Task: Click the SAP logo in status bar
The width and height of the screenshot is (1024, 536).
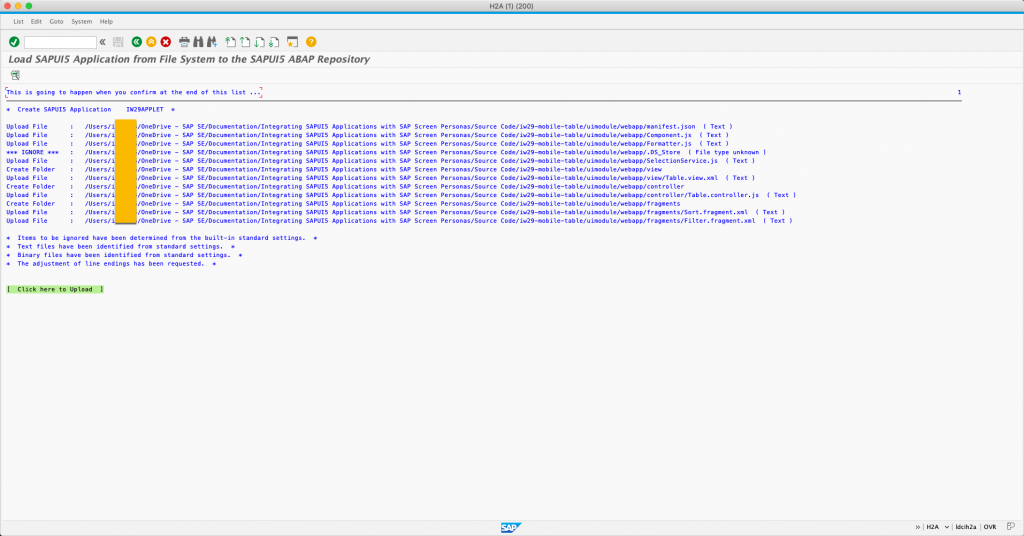Action: 511,528
